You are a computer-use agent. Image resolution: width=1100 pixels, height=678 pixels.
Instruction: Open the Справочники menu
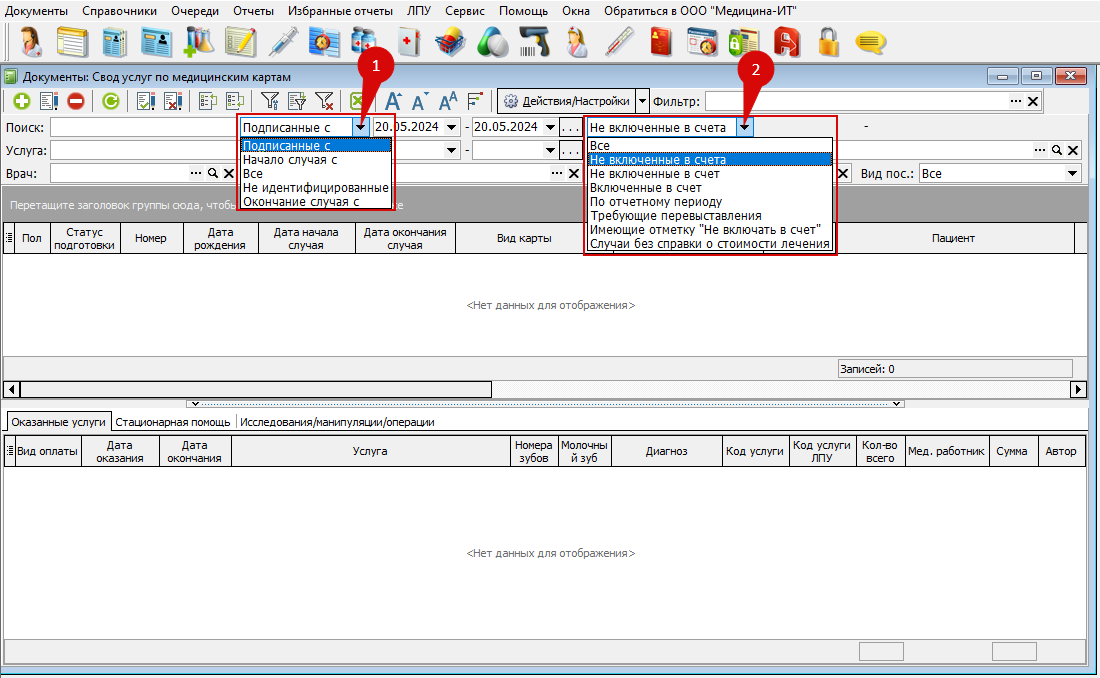tap(119, 11)
